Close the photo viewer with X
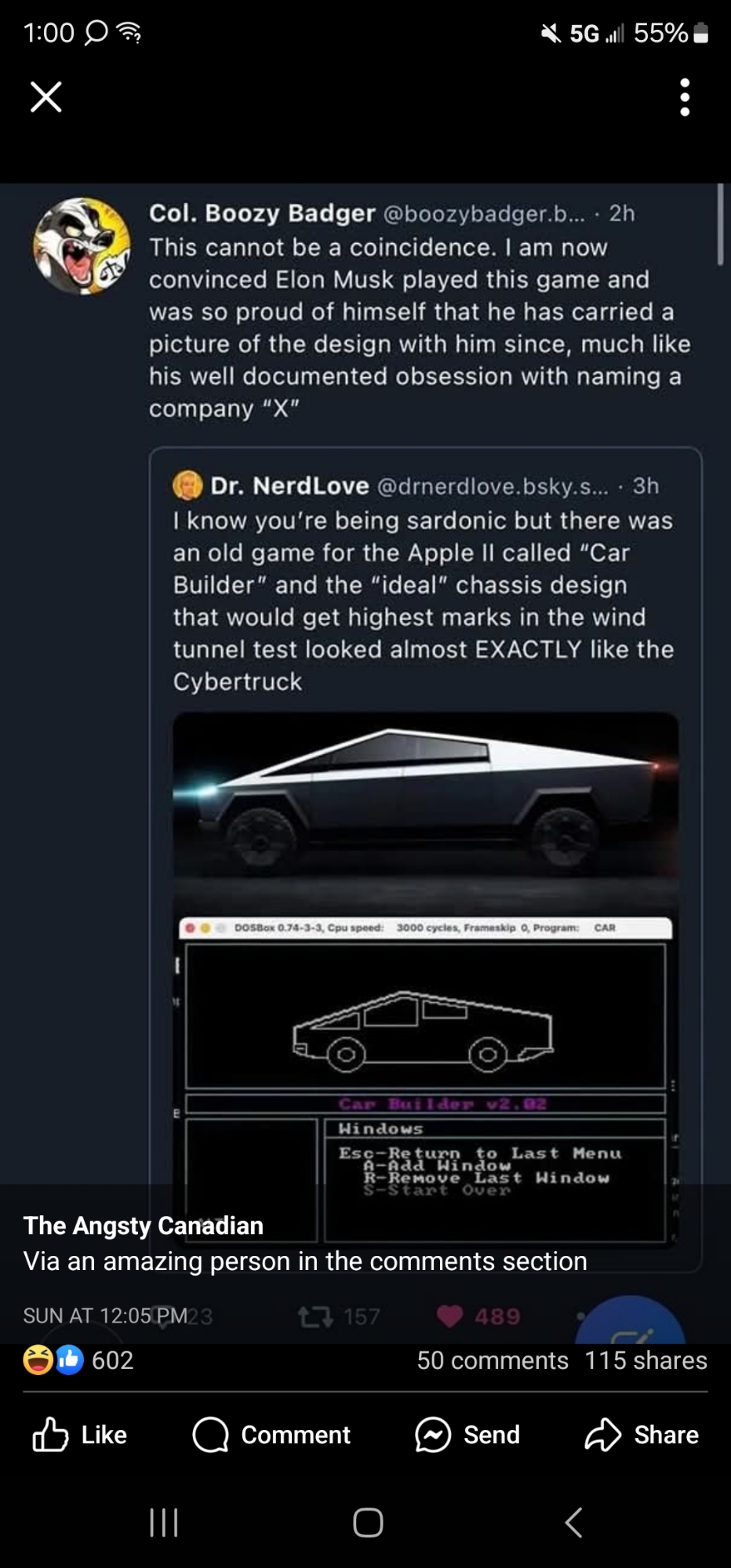This screenshot has height=1568, width=731. (45, 97)
